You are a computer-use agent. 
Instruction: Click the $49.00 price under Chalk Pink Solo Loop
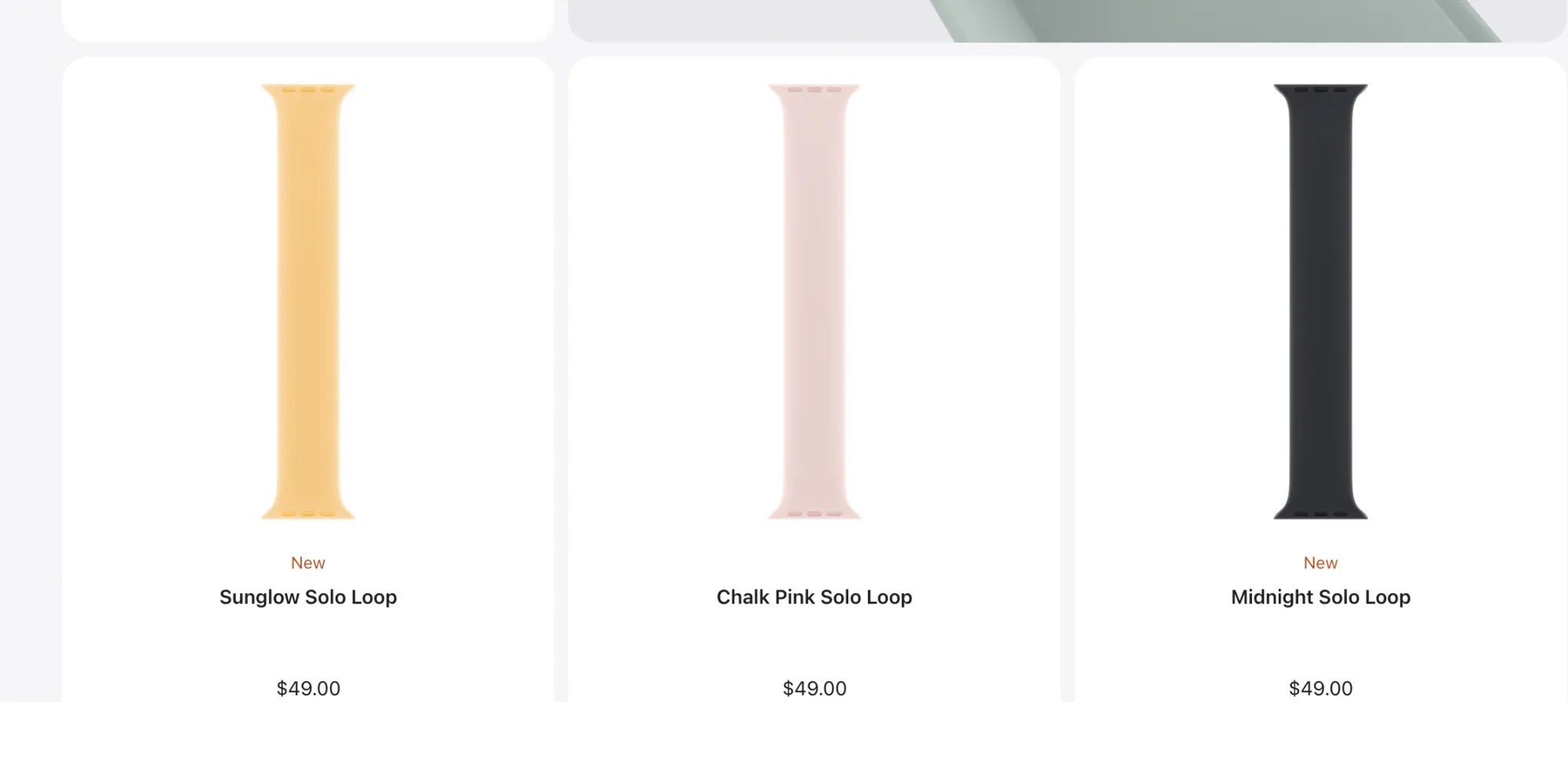pyautogui.click(x=815, y=688)
